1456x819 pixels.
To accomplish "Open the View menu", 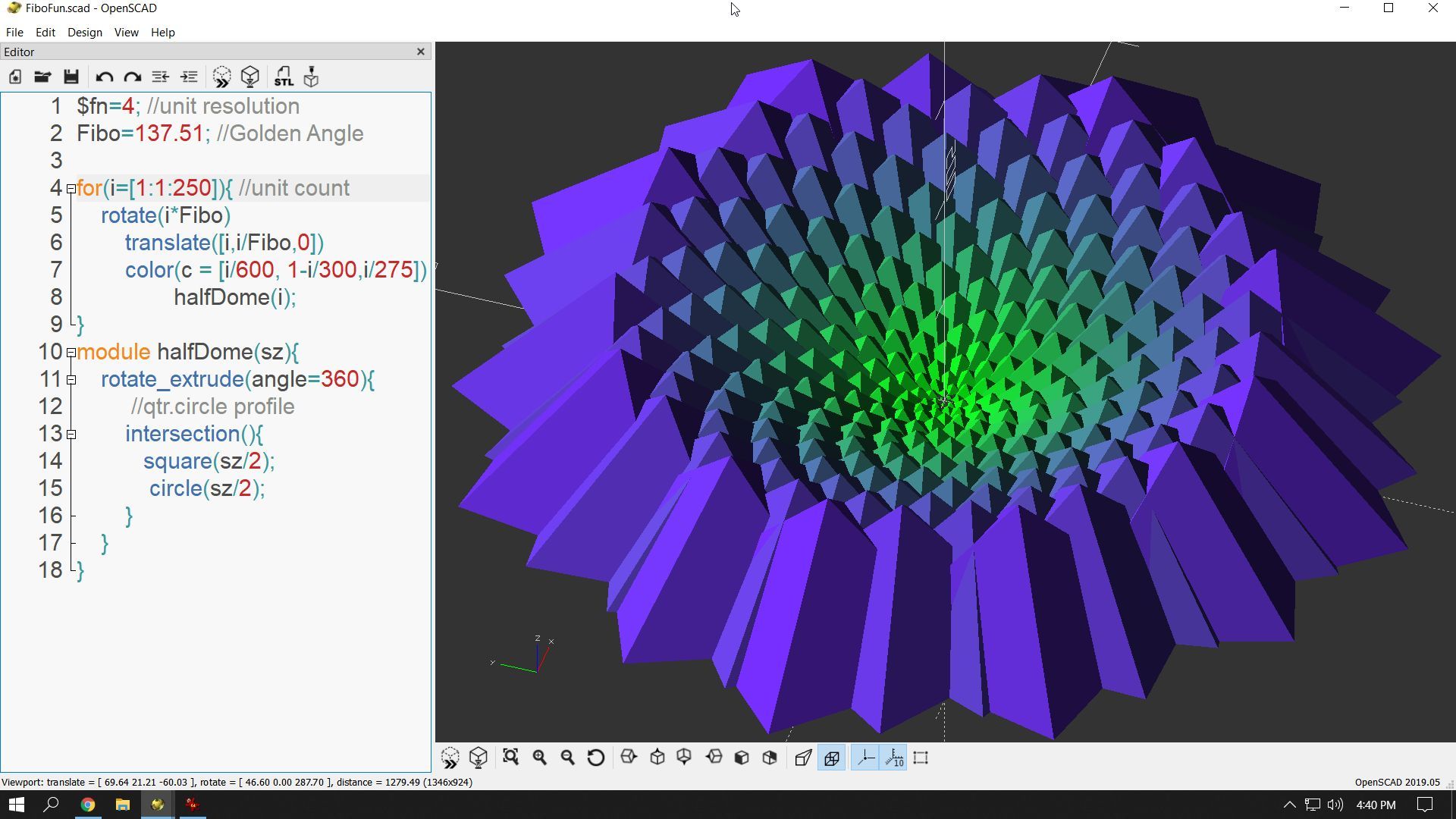I will click(126, 33).
